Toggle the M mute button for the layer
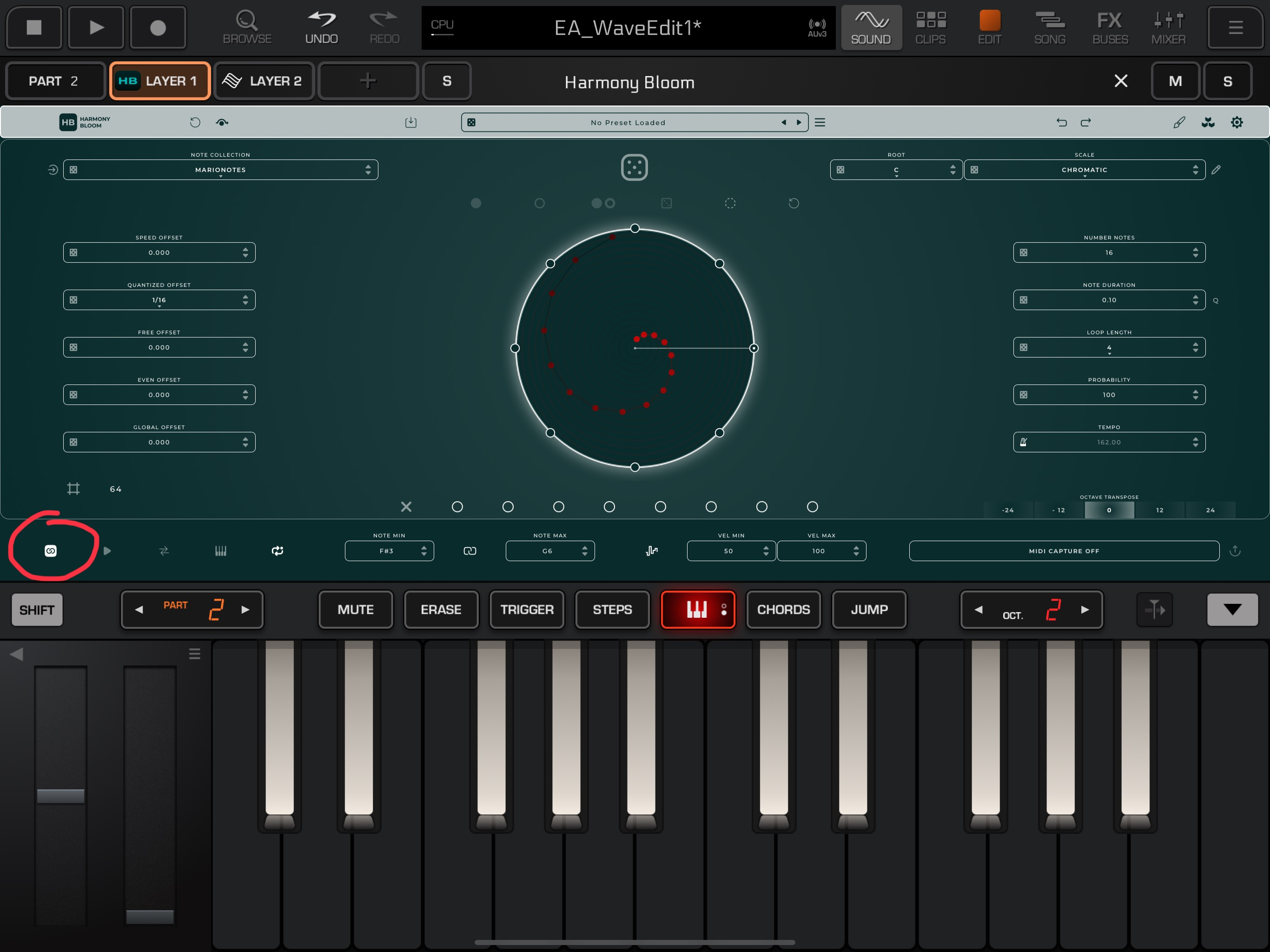 click(1175, 81)
